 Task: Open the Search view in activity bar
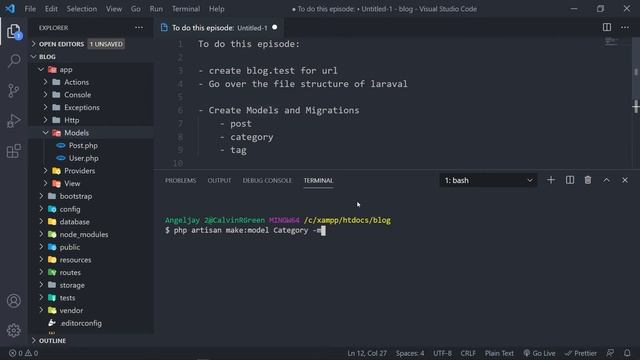(14, 60)
